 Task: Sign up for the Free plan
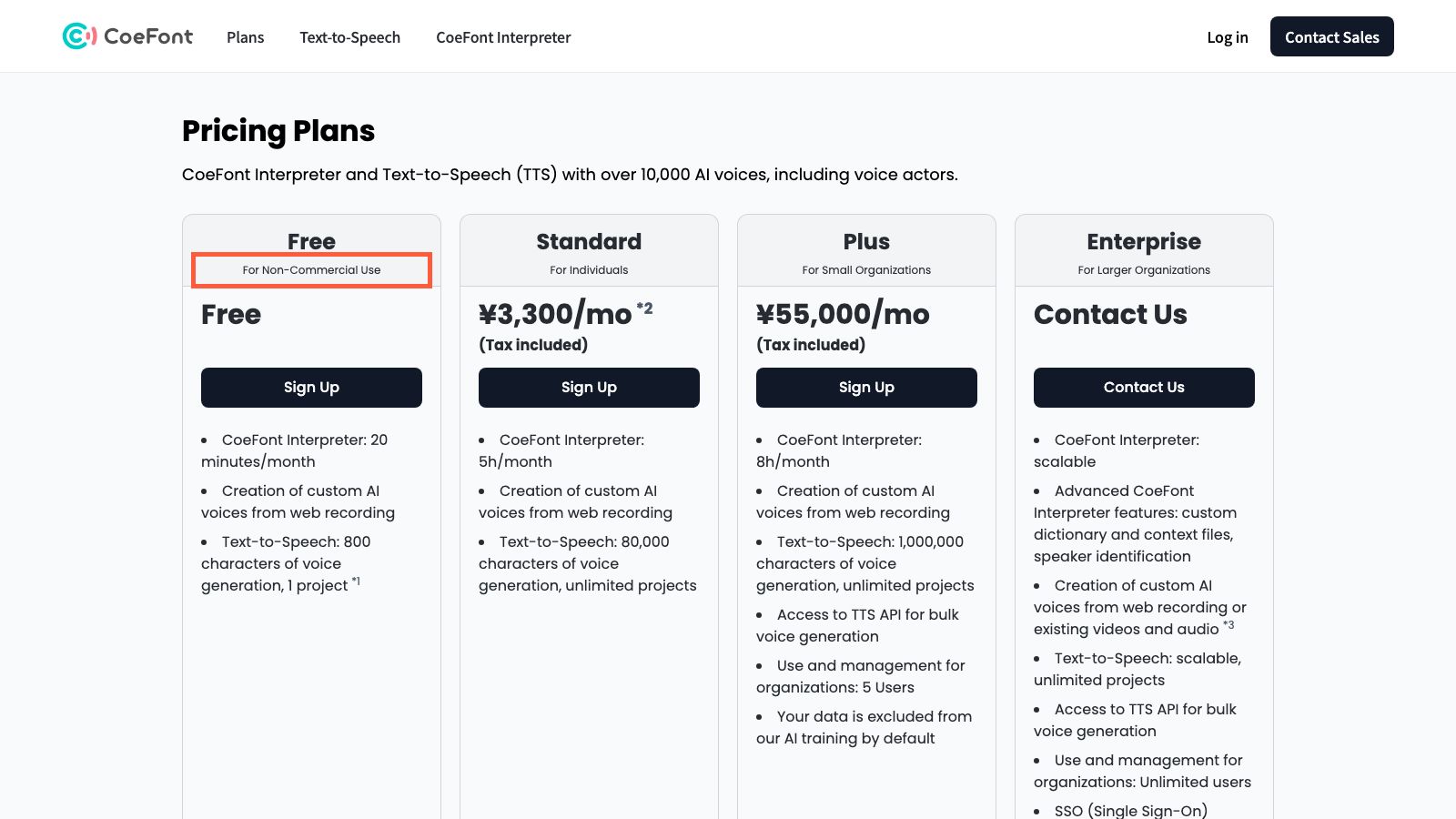[311, 388]
